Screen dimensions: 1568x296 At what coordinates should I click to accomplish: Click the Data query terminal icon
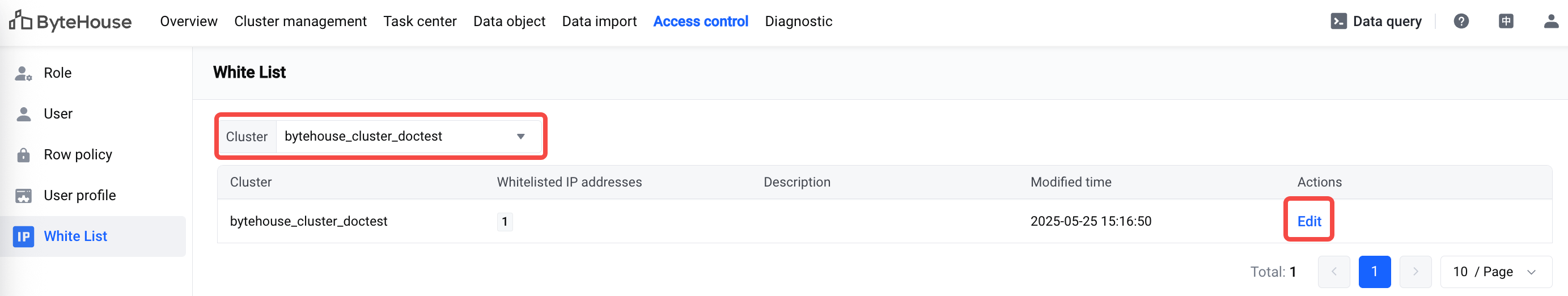click(x=1338, y=22)
